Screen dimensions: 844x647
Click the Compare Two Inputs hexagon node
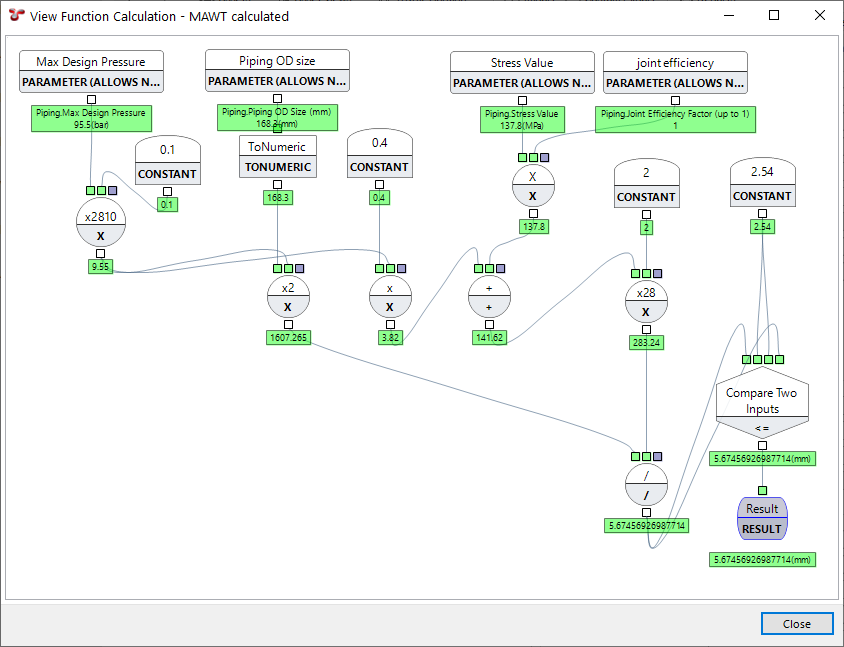[x=761, y=402]
